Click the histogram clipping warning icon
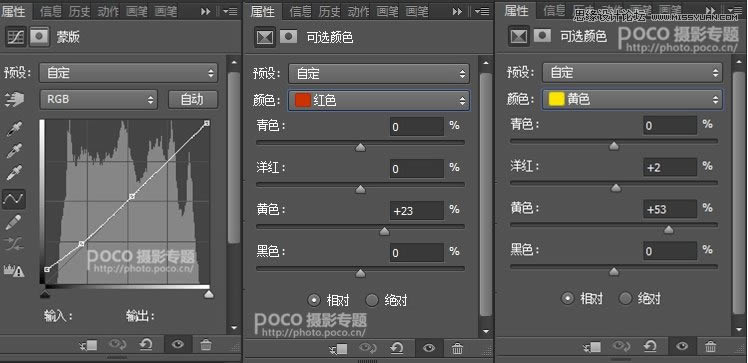Screen dimensions: 748x363 click(x=14, y=270)
